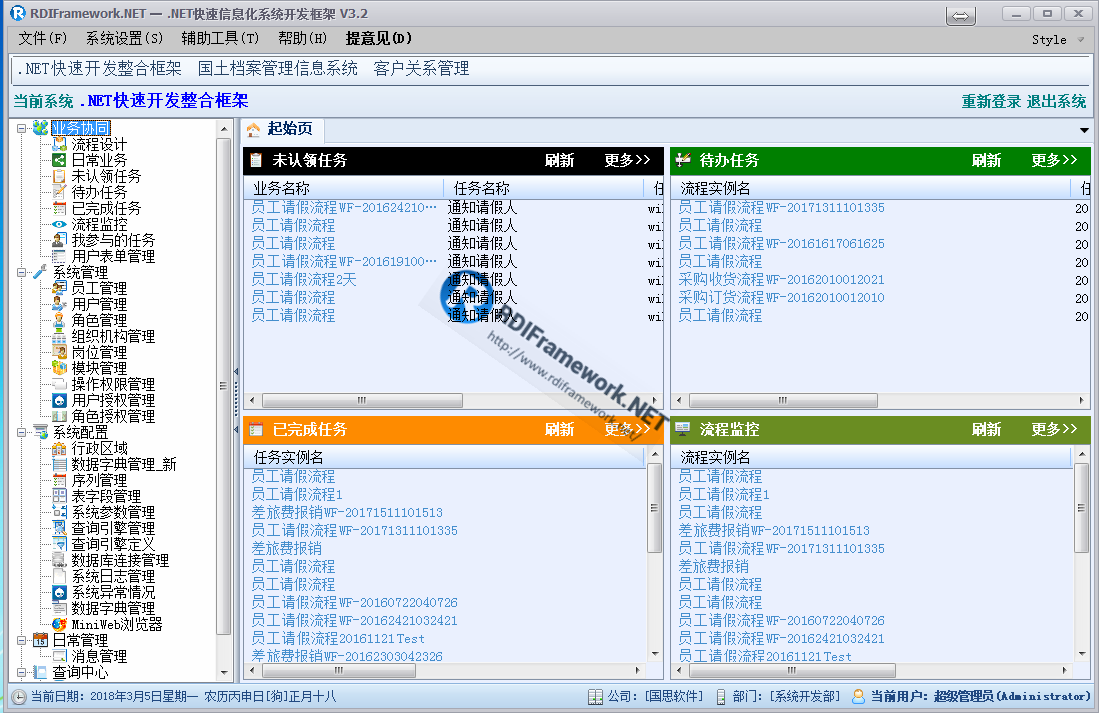This screenshot has width=1099, height=713.
Task: Show more 流程监控 items
Action: click(x=1054, y=430)
